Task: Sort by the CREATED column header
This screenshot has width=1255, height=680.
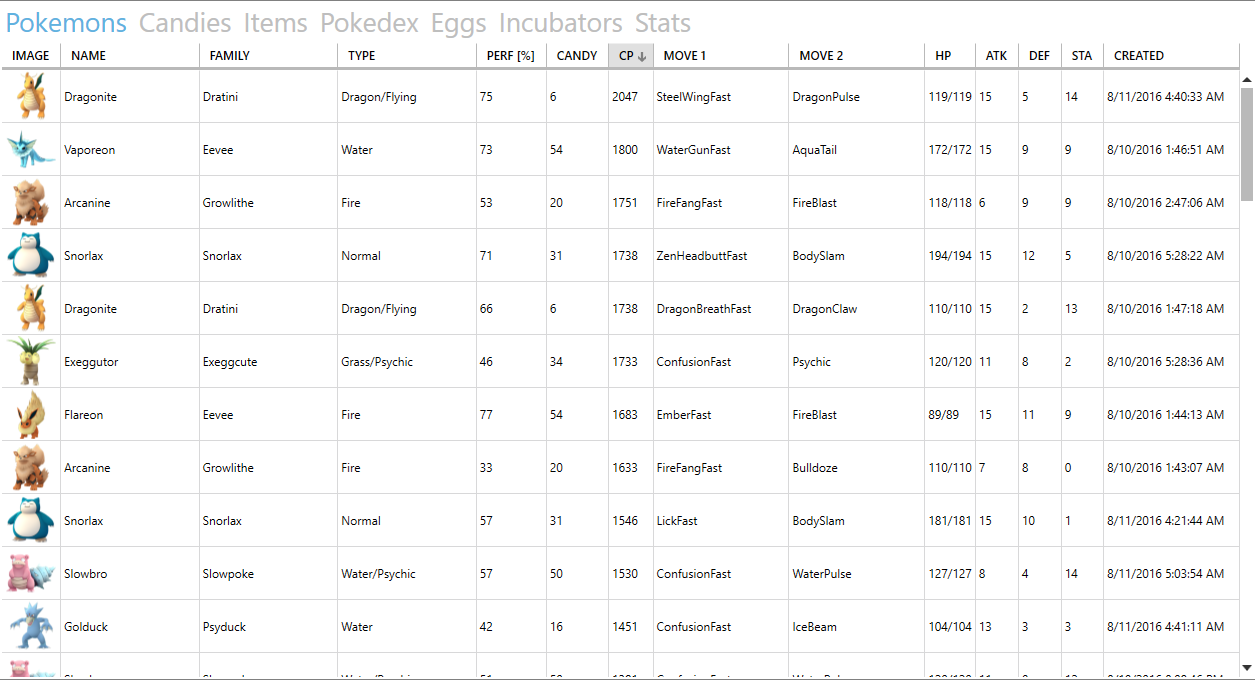Action: pos(1139,56)
